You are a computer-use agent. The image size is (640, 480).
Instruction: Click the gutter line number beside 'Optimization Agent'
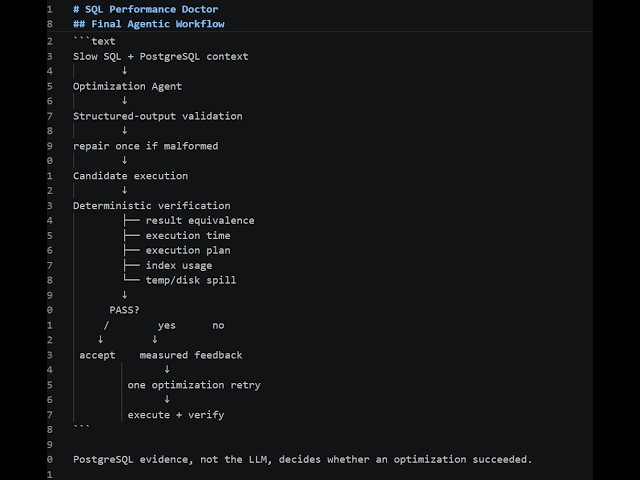pyautogui.click(x=49, y=86)
